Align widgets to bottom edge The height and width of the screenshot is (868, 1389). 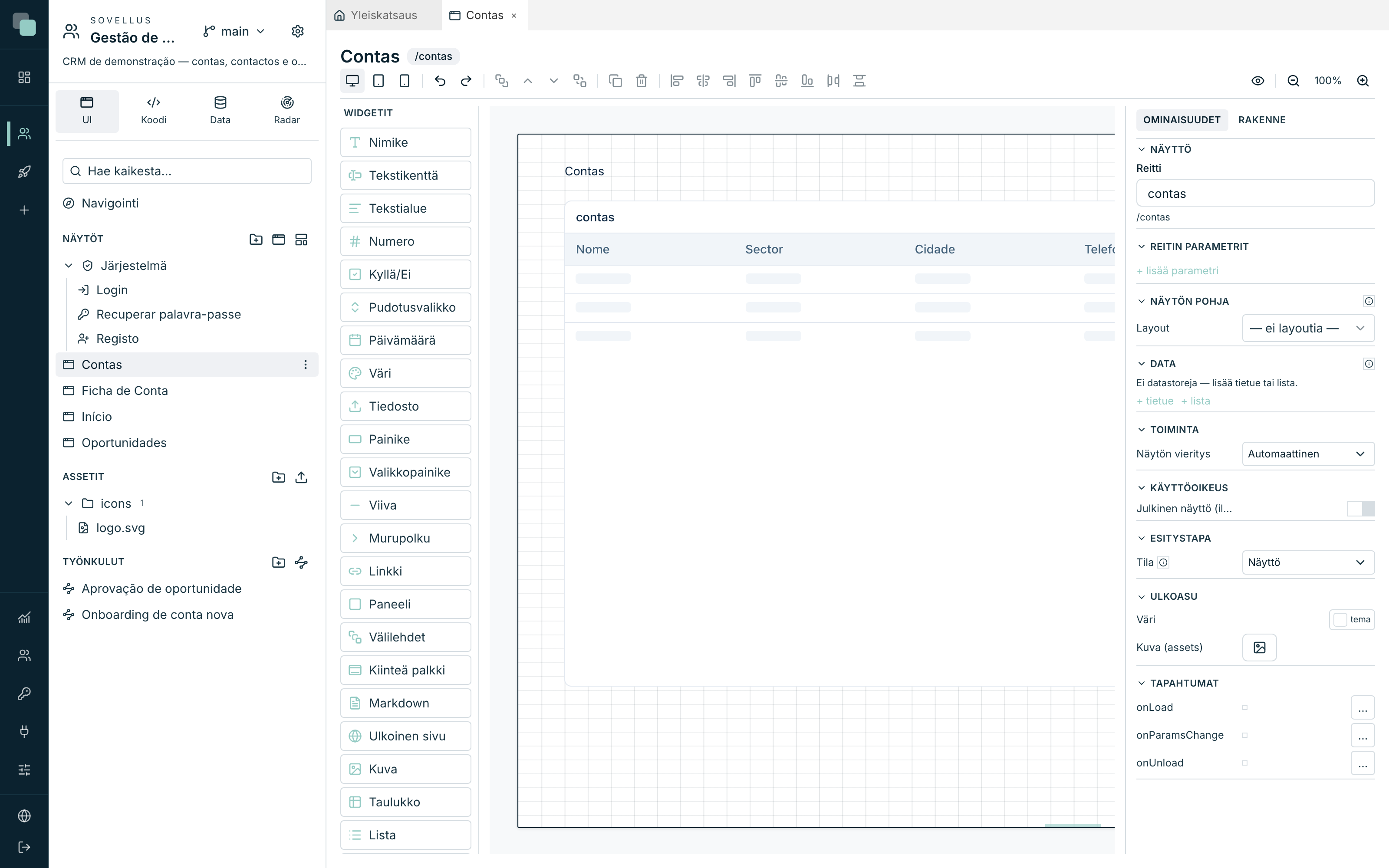click(x=807, y=81)
